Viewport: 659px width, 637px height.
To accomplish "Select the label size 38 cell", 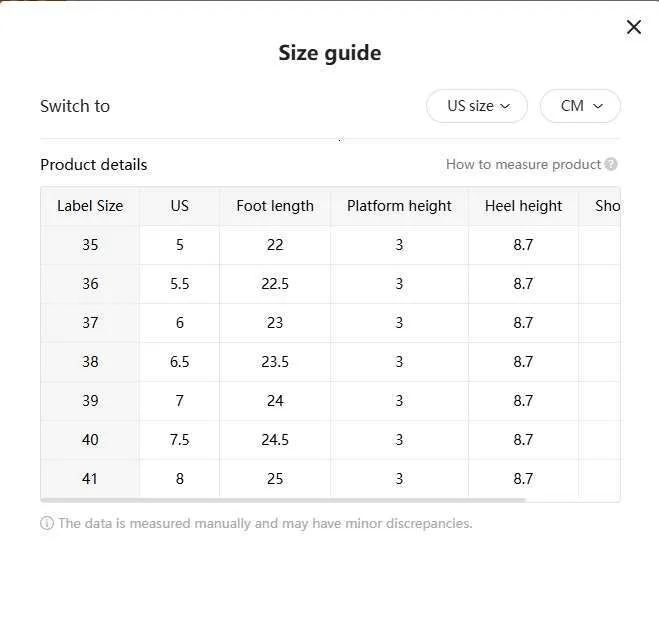I will tap(90, 361).
